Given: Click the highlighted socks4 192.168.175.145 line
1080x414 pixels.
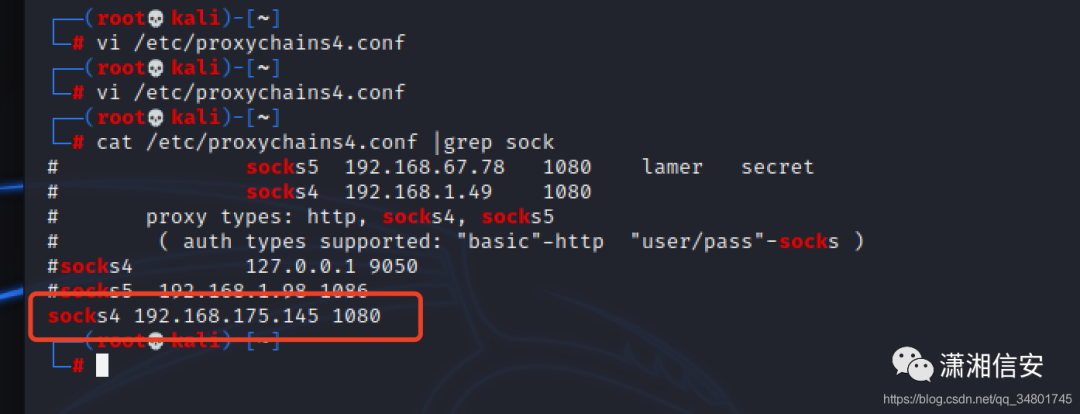Looking at the screenshot, I should pyautogui.click(x=214, y=316).
